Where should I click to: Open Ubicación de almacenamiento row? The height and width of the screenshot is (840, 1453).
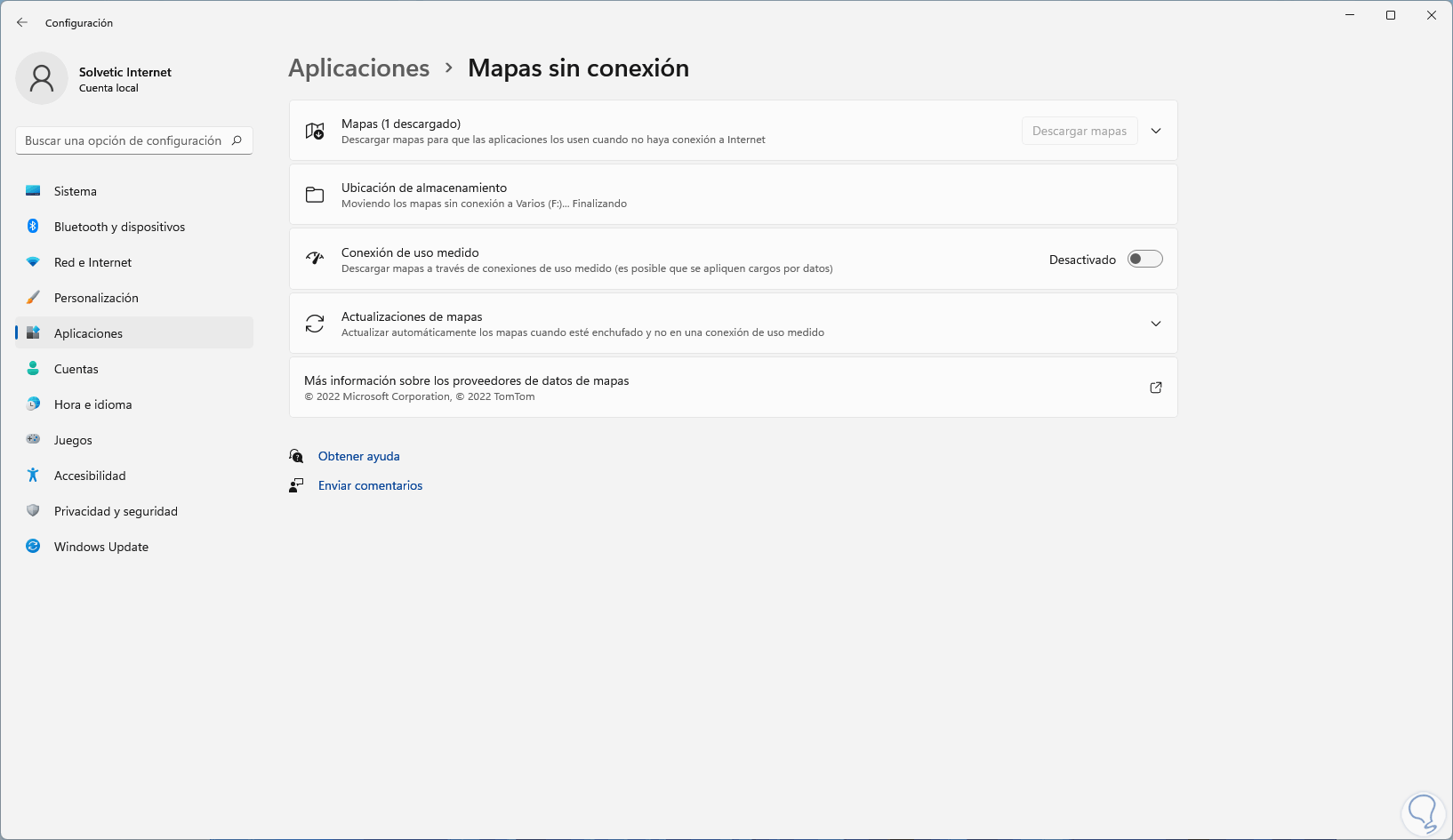[733, 195]
